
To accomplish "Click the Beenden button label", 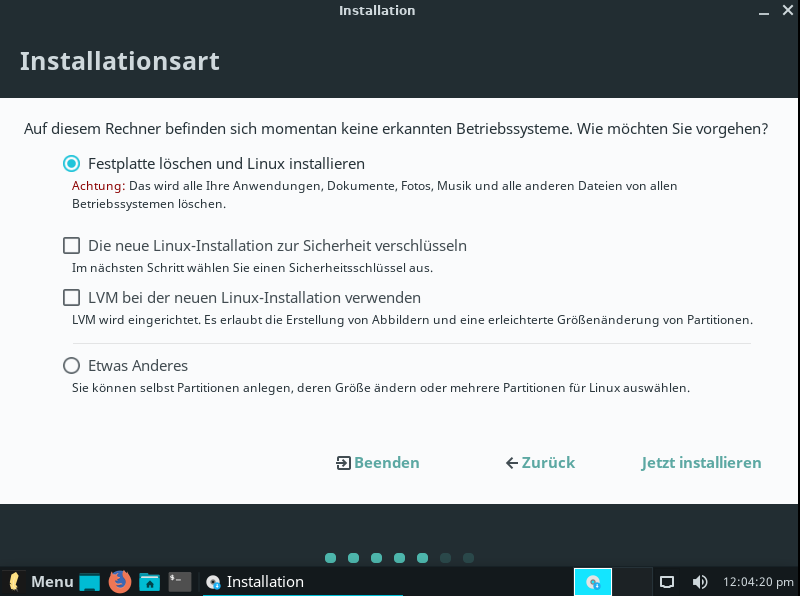I will (x=387, y=463).
